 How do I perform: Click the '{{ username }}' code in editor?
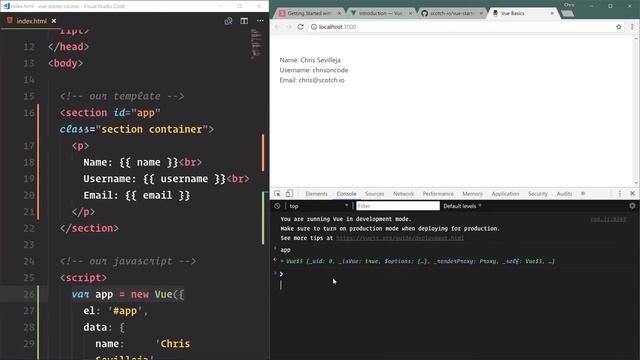pyautogui.click(x=184, y=179)
